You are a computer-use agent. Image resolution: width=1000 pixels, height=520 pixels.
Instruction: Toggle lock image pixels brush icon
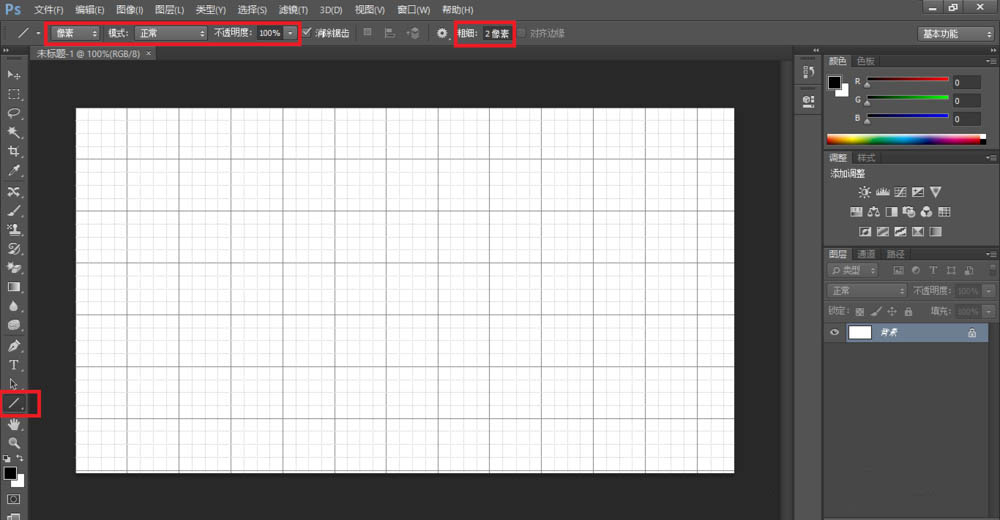pyautogui.click(x=876, y=311)
